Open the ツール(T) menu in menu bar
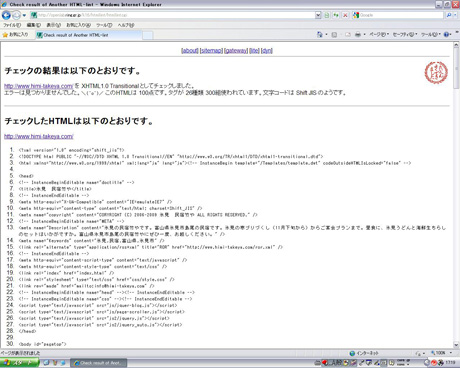 click(104, 25)
